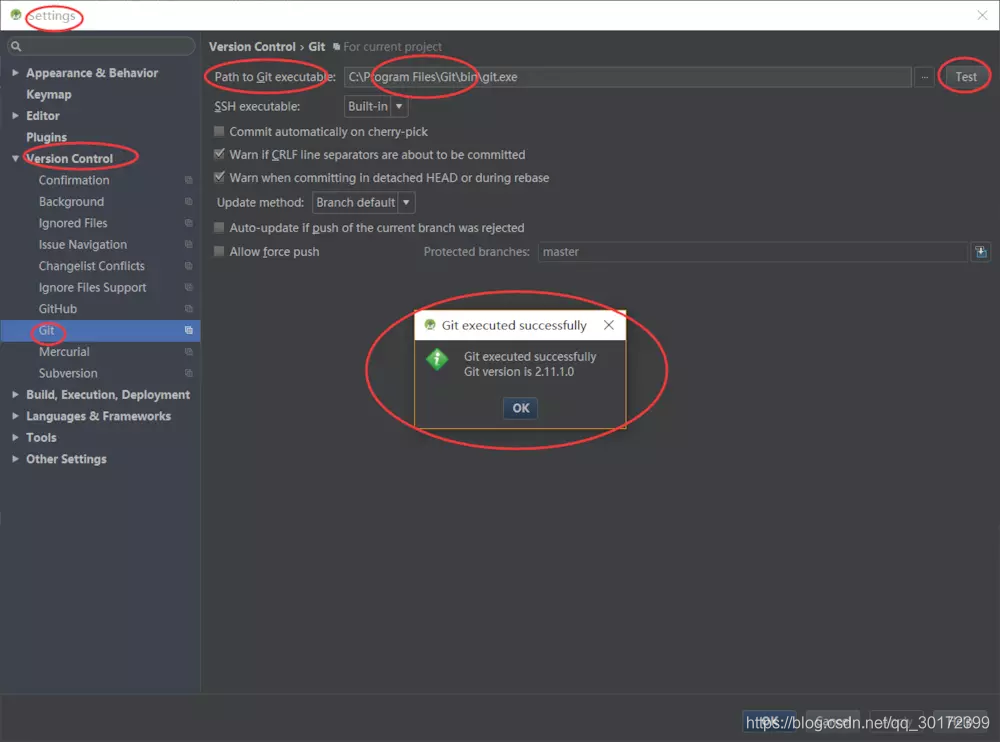The height and width of the screenshot is (742, 1000).
Task: Expand Languages & Frameworks section
Action: coord(15,416)
